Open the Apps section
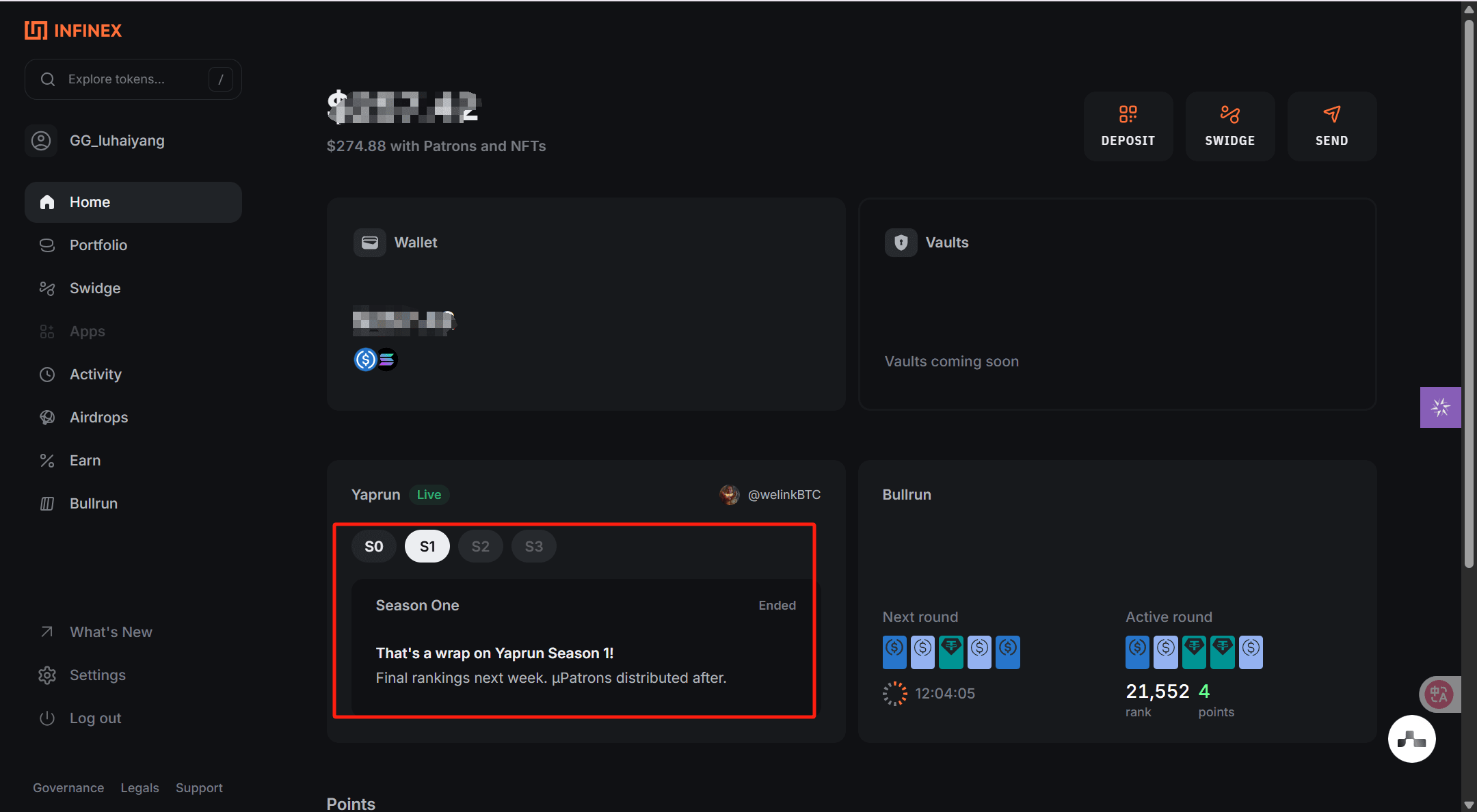The width and height of the screenshot is (1477, 812). coord(133,331)
